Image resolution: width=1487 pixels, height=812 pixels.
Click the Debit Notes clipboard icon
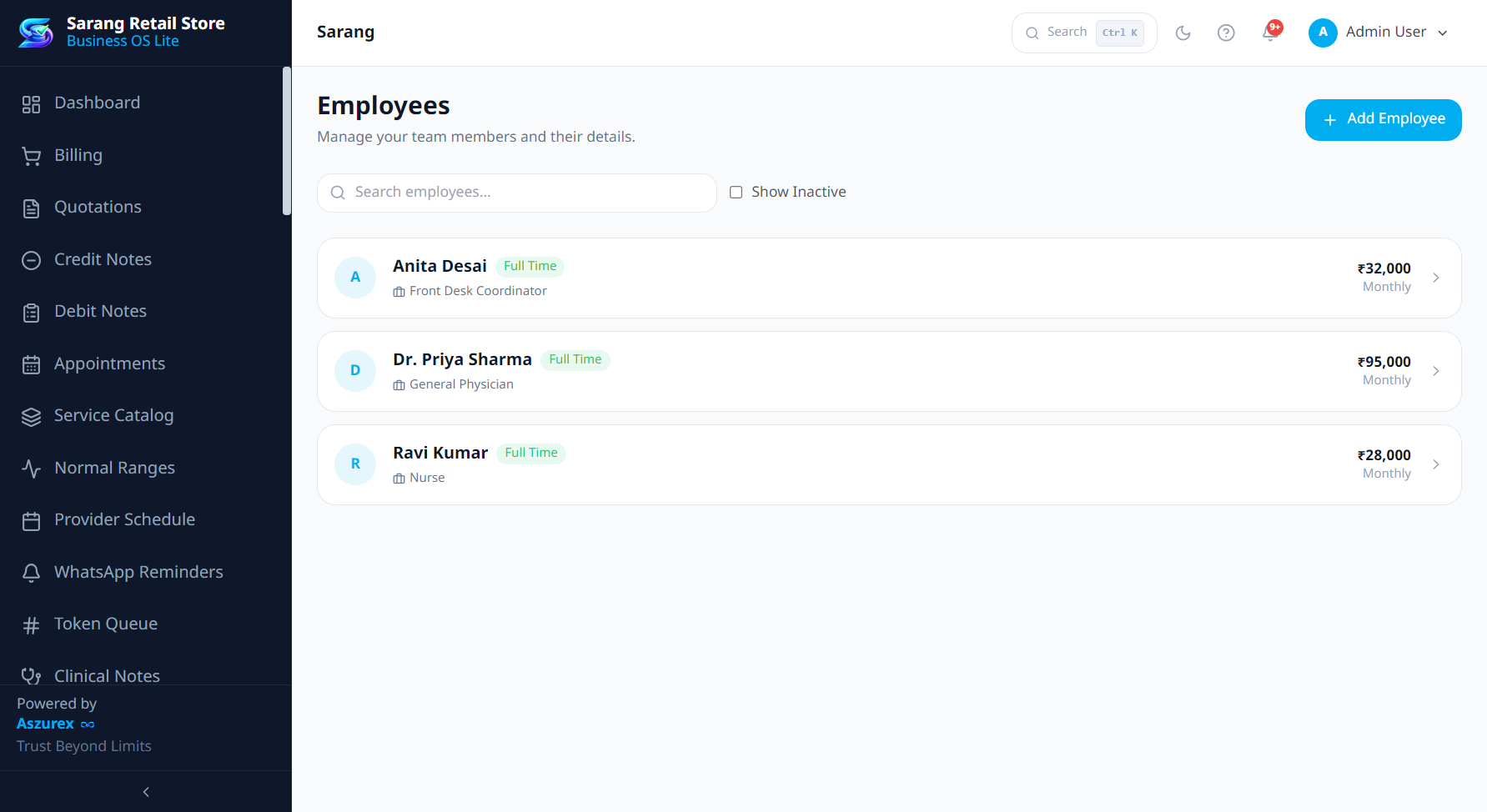31,313
